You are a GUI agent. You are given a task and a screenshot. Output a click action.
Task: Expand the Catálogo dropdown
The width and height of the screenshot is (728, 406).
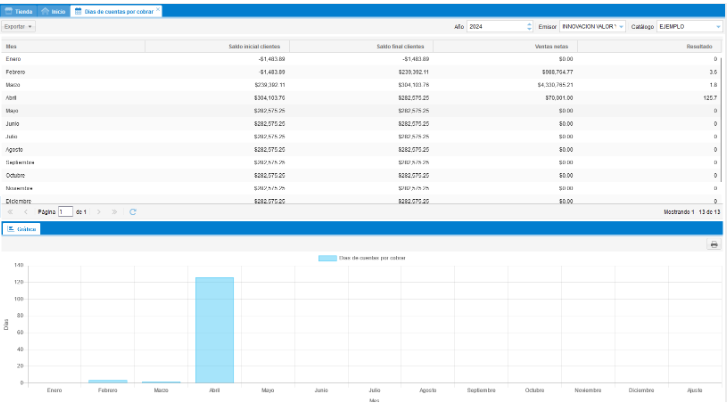(717, 26)
